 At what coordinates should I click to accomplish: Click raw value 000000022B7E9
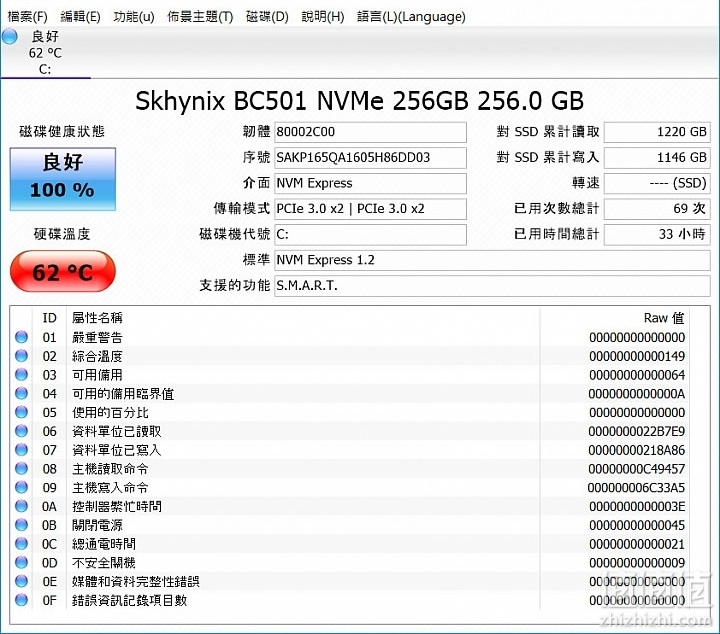(637, 432)
